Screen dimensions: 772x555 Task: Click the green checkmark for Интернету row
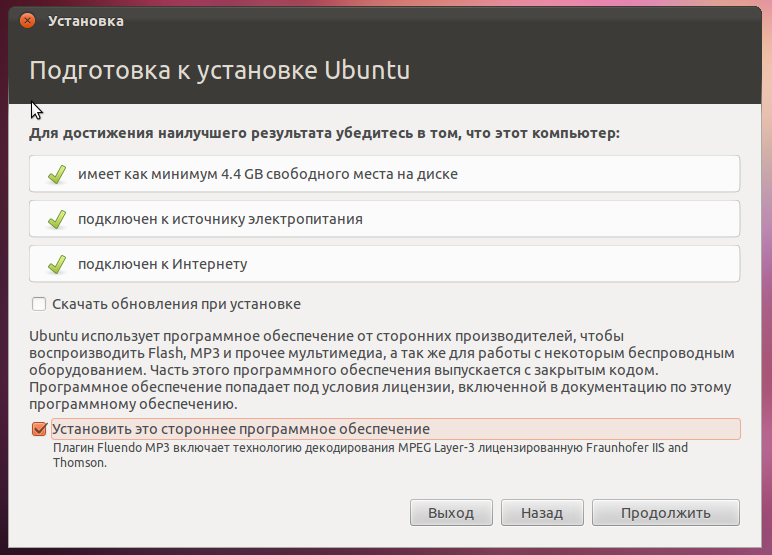[57, 264]
